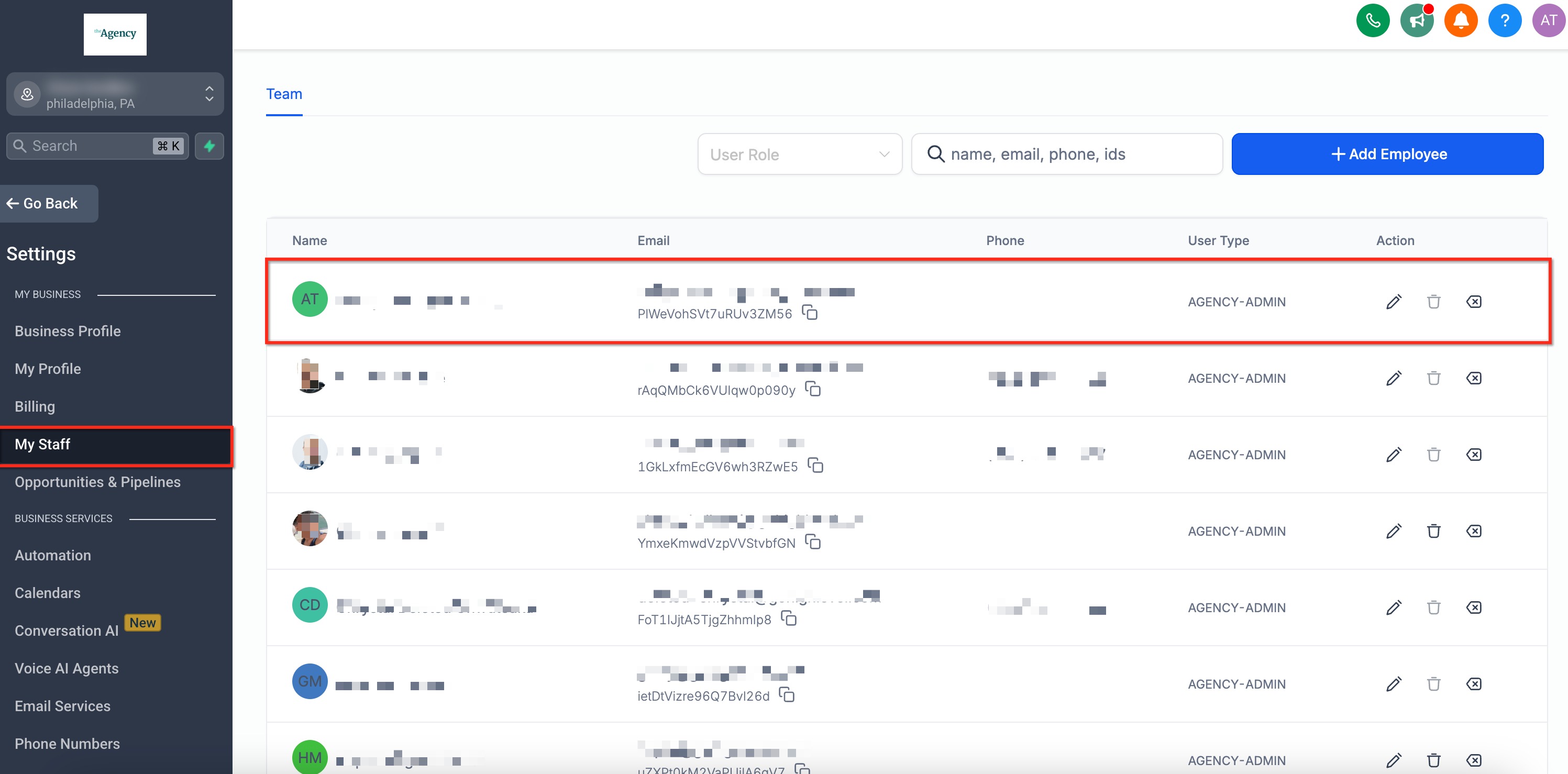Click the name, email, phone, ids search field
The height and width of the screenshot is (774, 1568).
tap(1066, 154)
